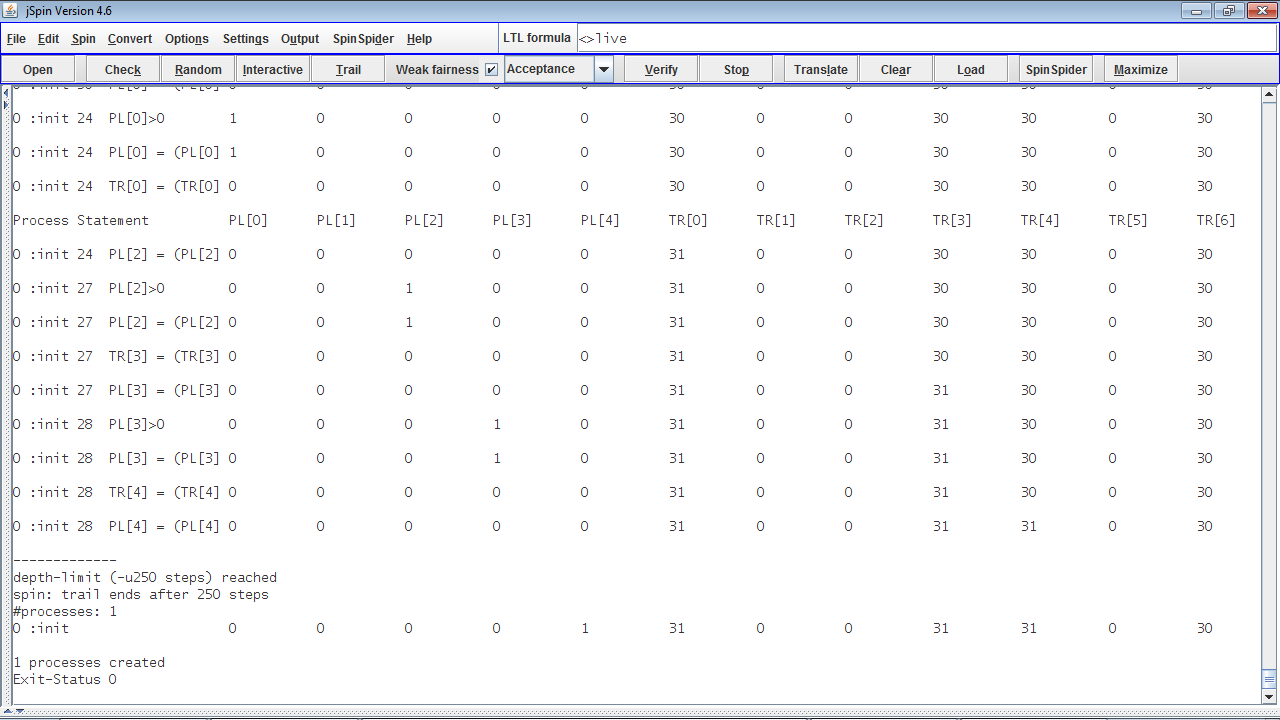Click the Maximize pane button
Image resolution: width=1280 pixels, height=720 pixels.
(x=1140, y=70)
